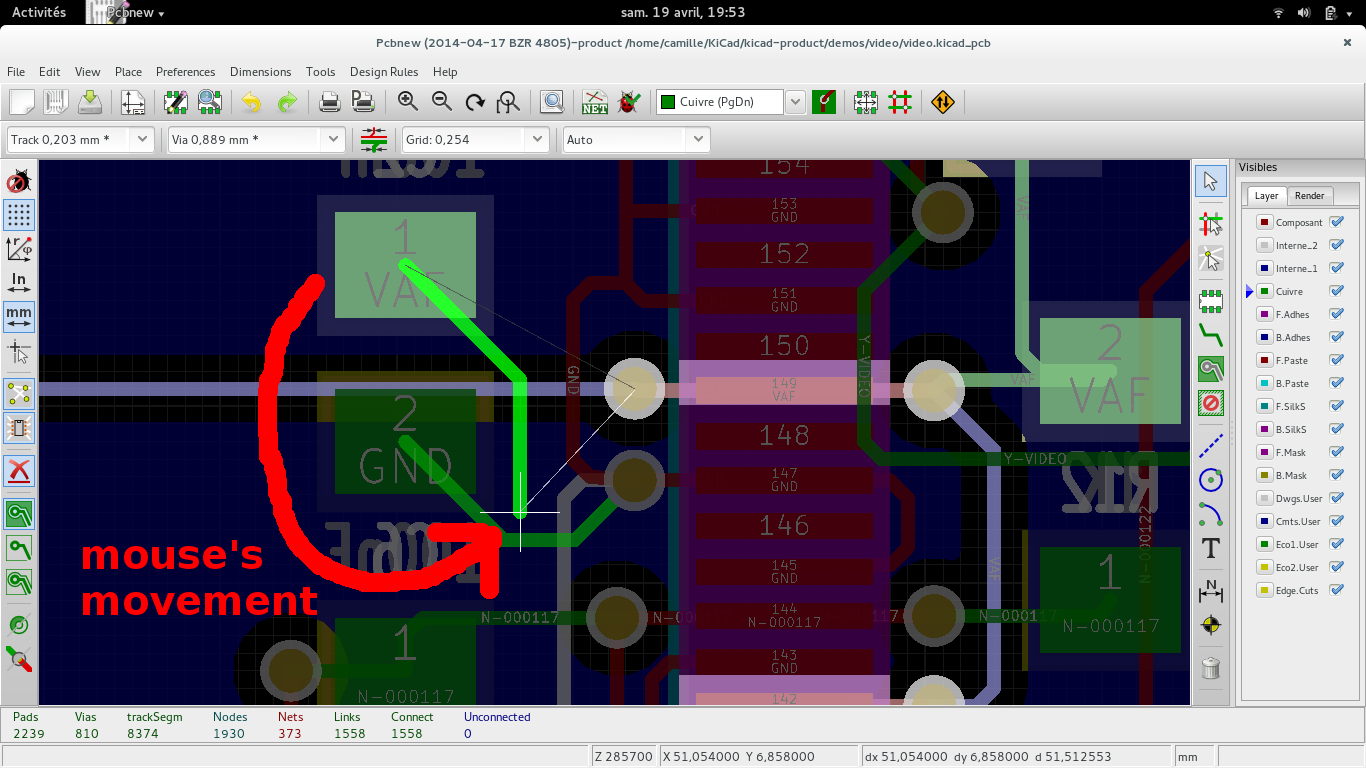Viewport: 1366px width, 768px height.
Task: Click the Save board toolbar icon
Action: point(90,102)
